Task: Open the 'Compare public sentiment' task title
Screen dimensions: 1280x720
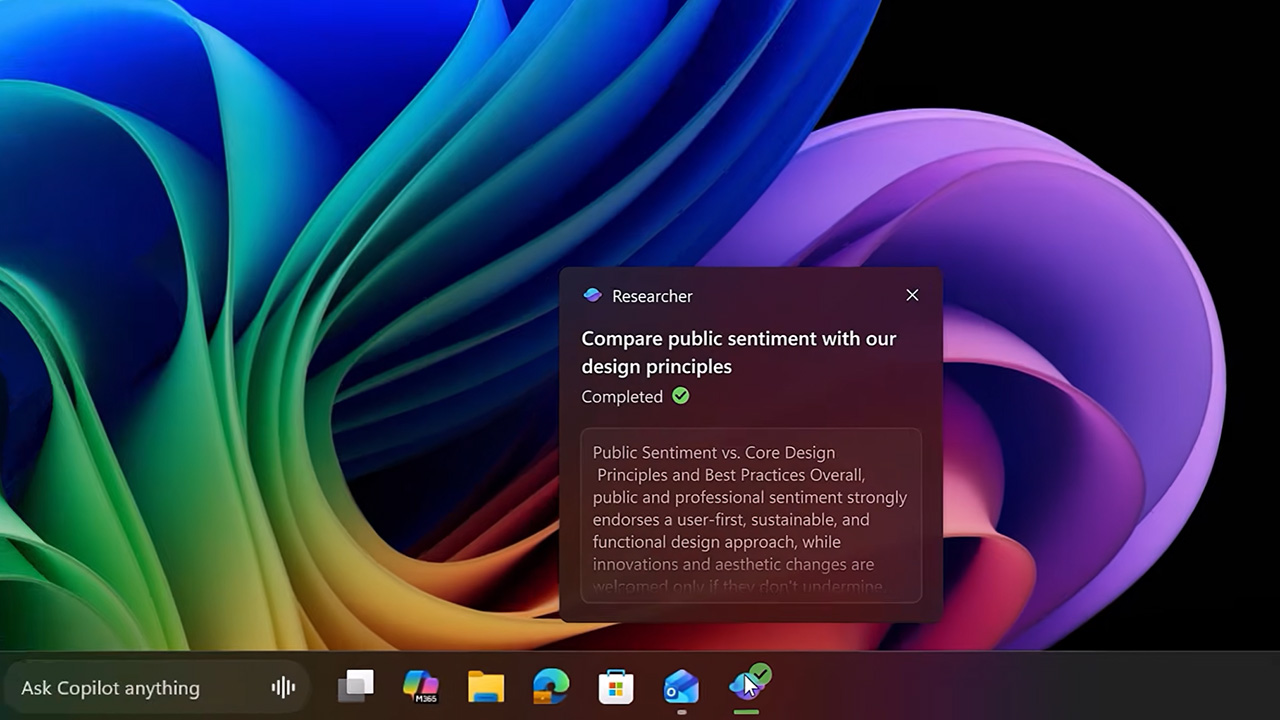Action: pyautogui.click(x=738, y=352)
